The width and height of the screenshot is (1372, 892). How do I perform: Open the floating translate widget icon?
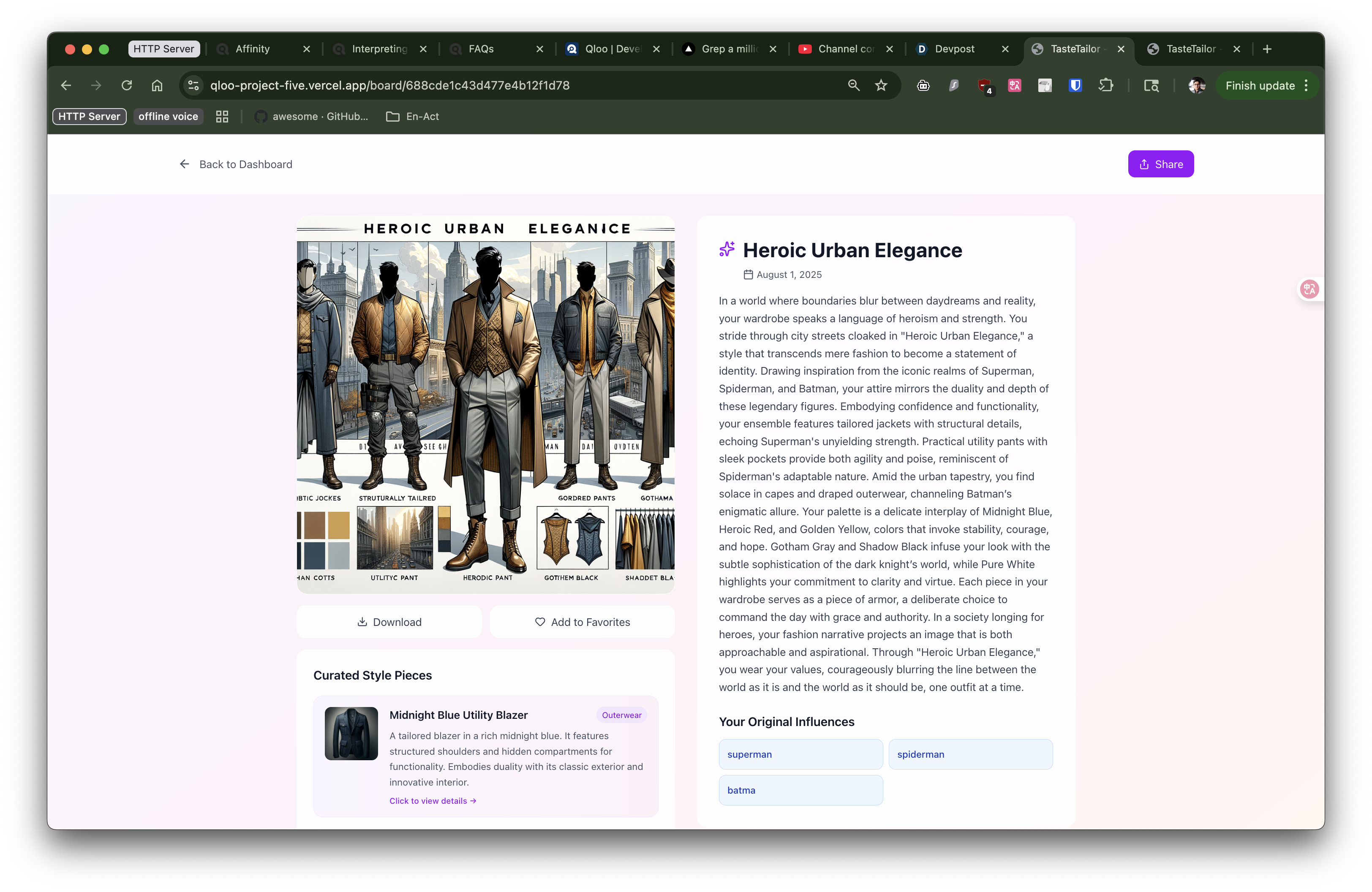[1309, 289]
